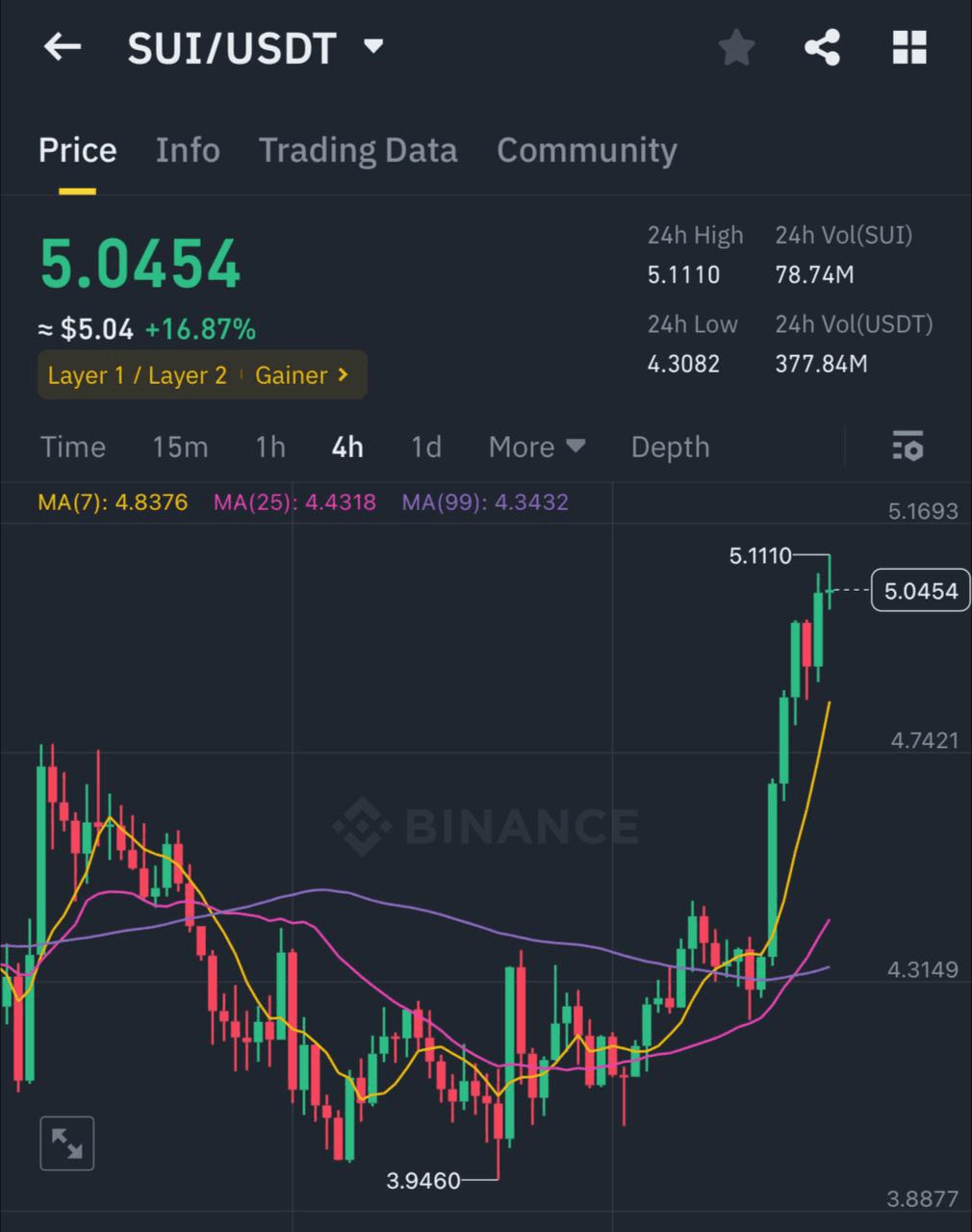Image resolution: width=972 pixels, height=1232 pixels.
Task: Select the Time chart view
Action: click(x=73, y=447)
